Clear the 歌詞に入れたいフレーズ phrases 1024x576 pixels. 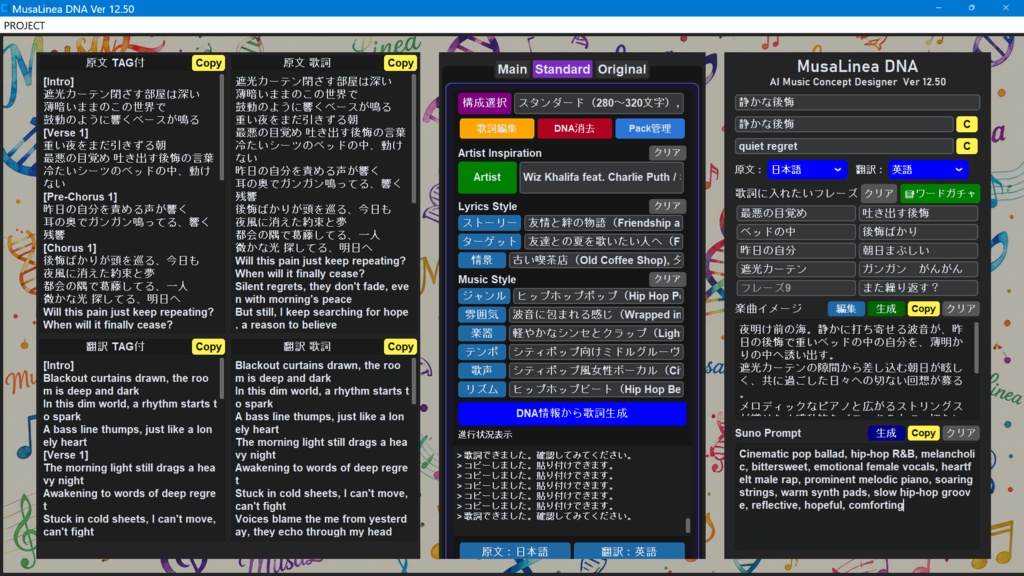(x=878, y=194)
